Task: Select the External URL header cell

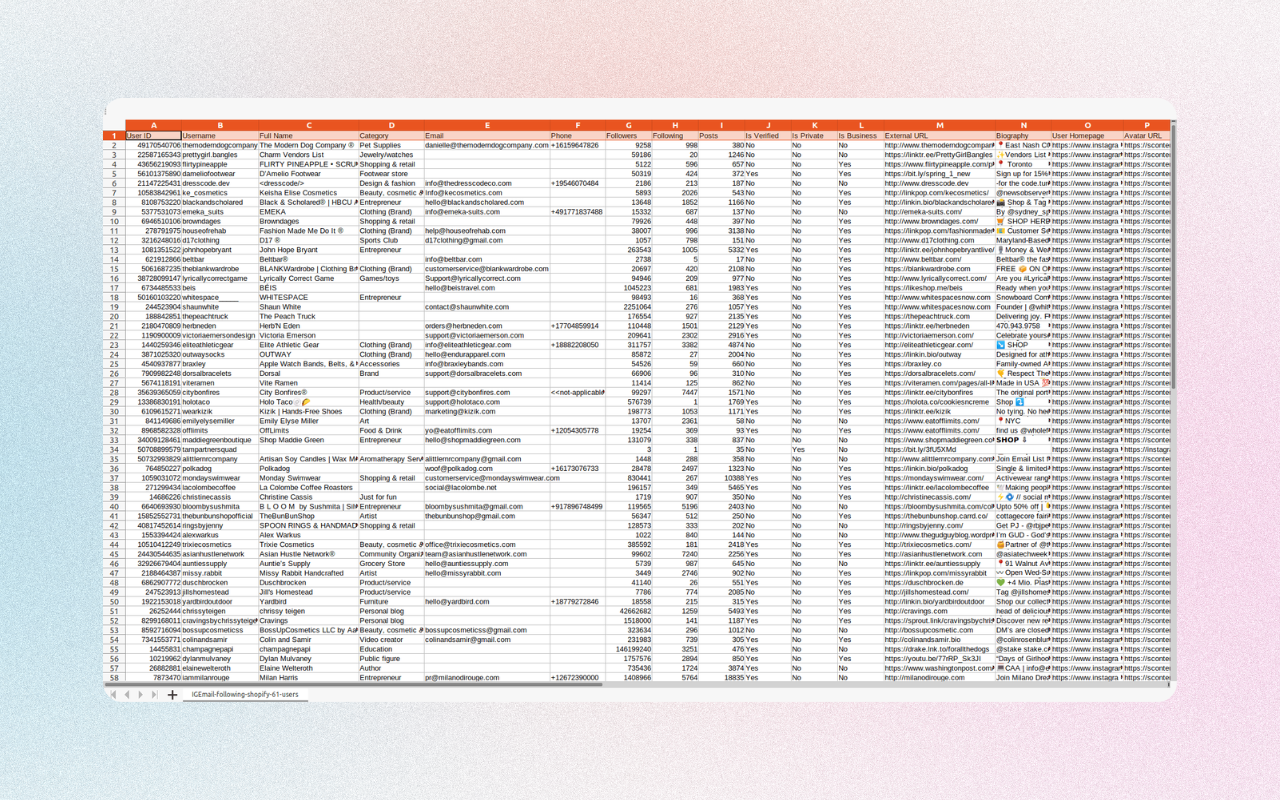Action: coord(939,136)
